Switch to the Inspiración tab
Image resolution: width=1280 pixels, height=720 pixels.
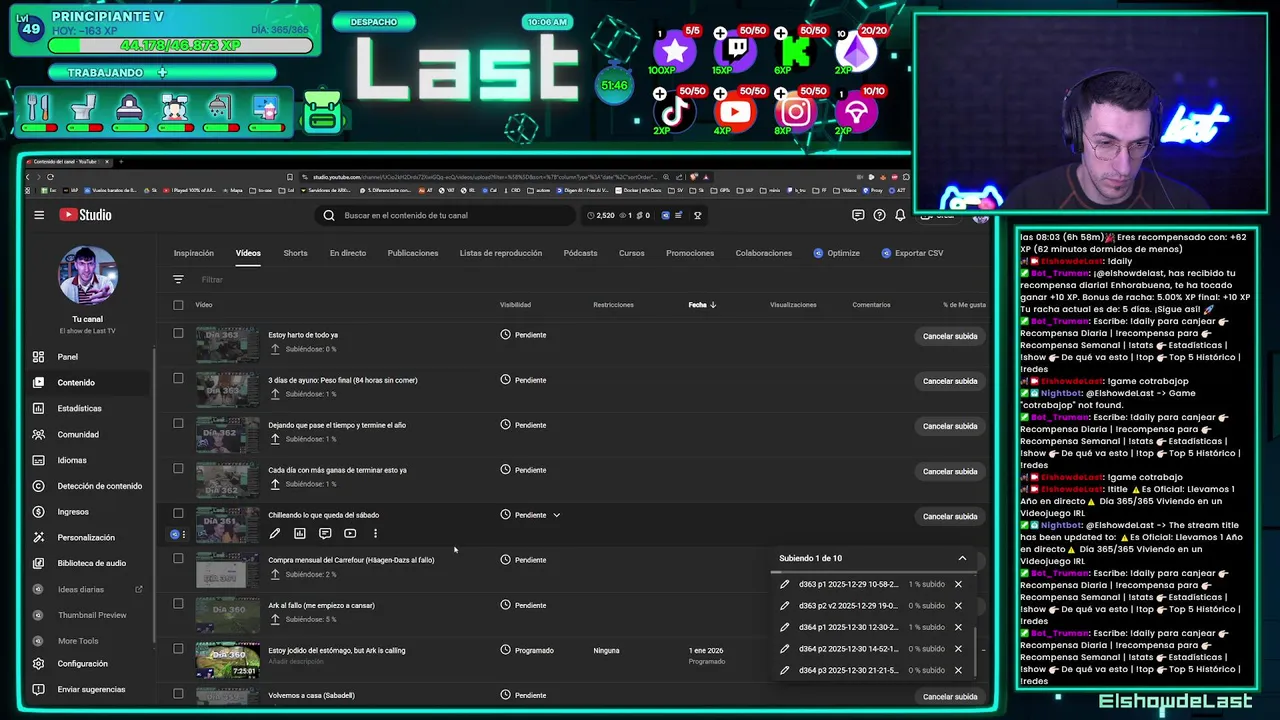194,253
